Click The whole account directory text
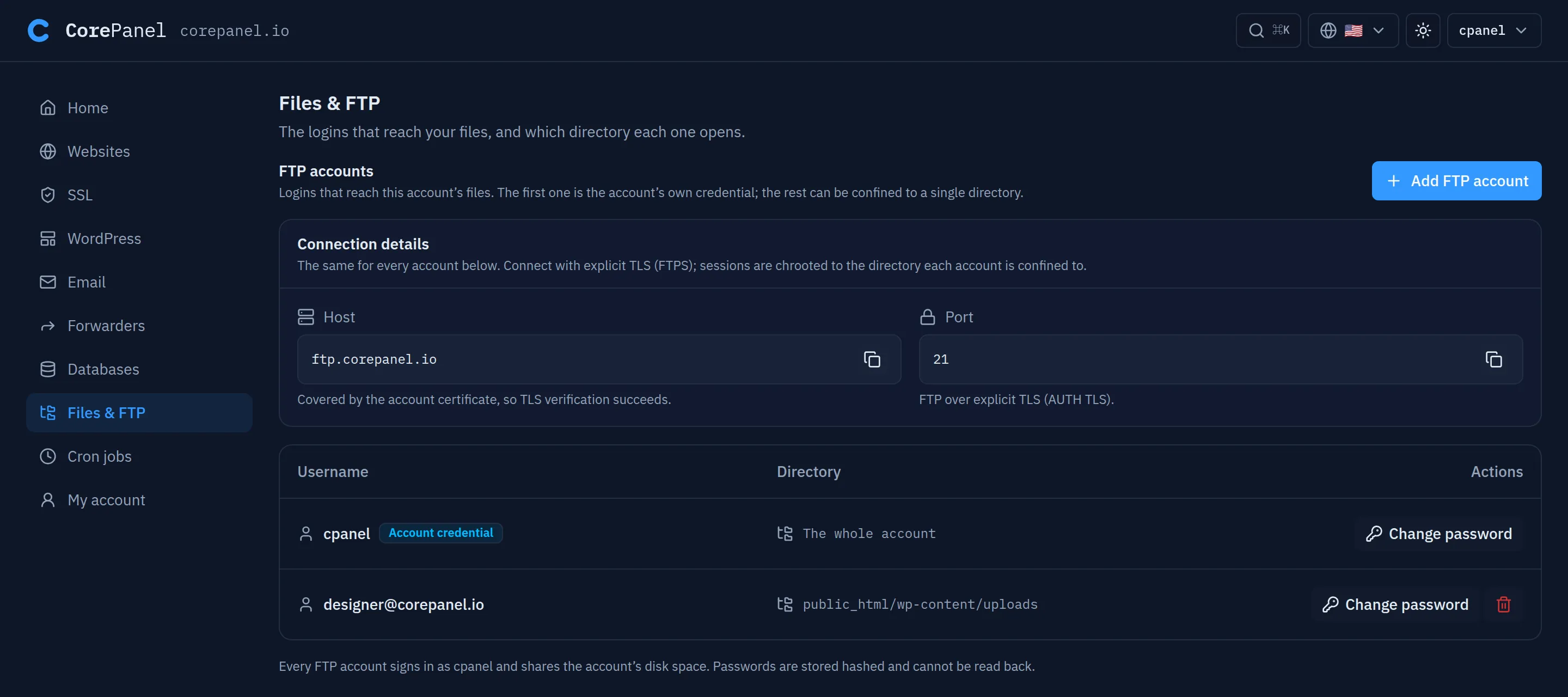The height and width of the screenshot is (697, 1568). click(868, 534)
